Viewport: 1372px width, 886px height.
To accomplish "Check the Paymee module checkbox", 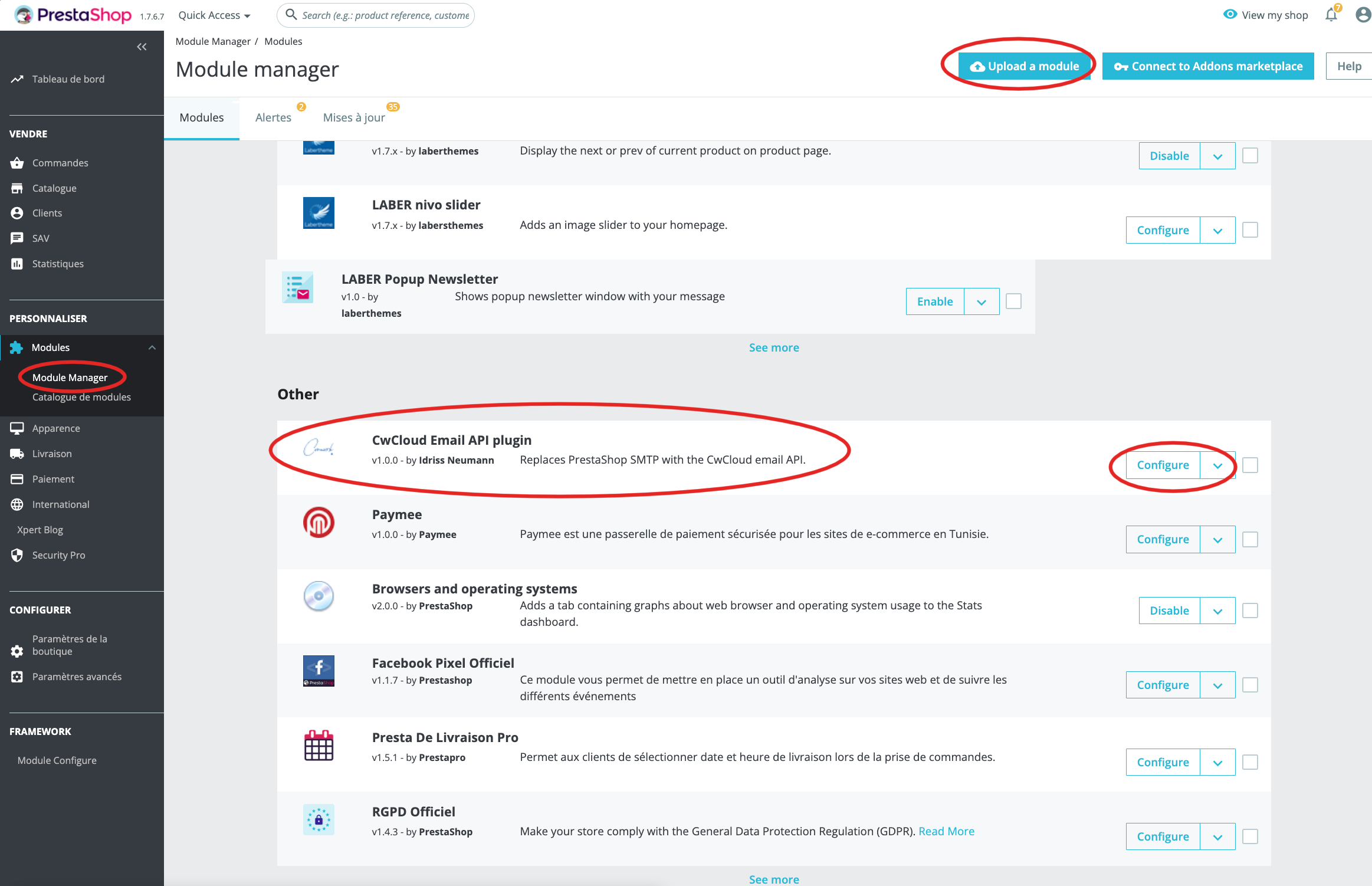I will (x=1250, y=539).
